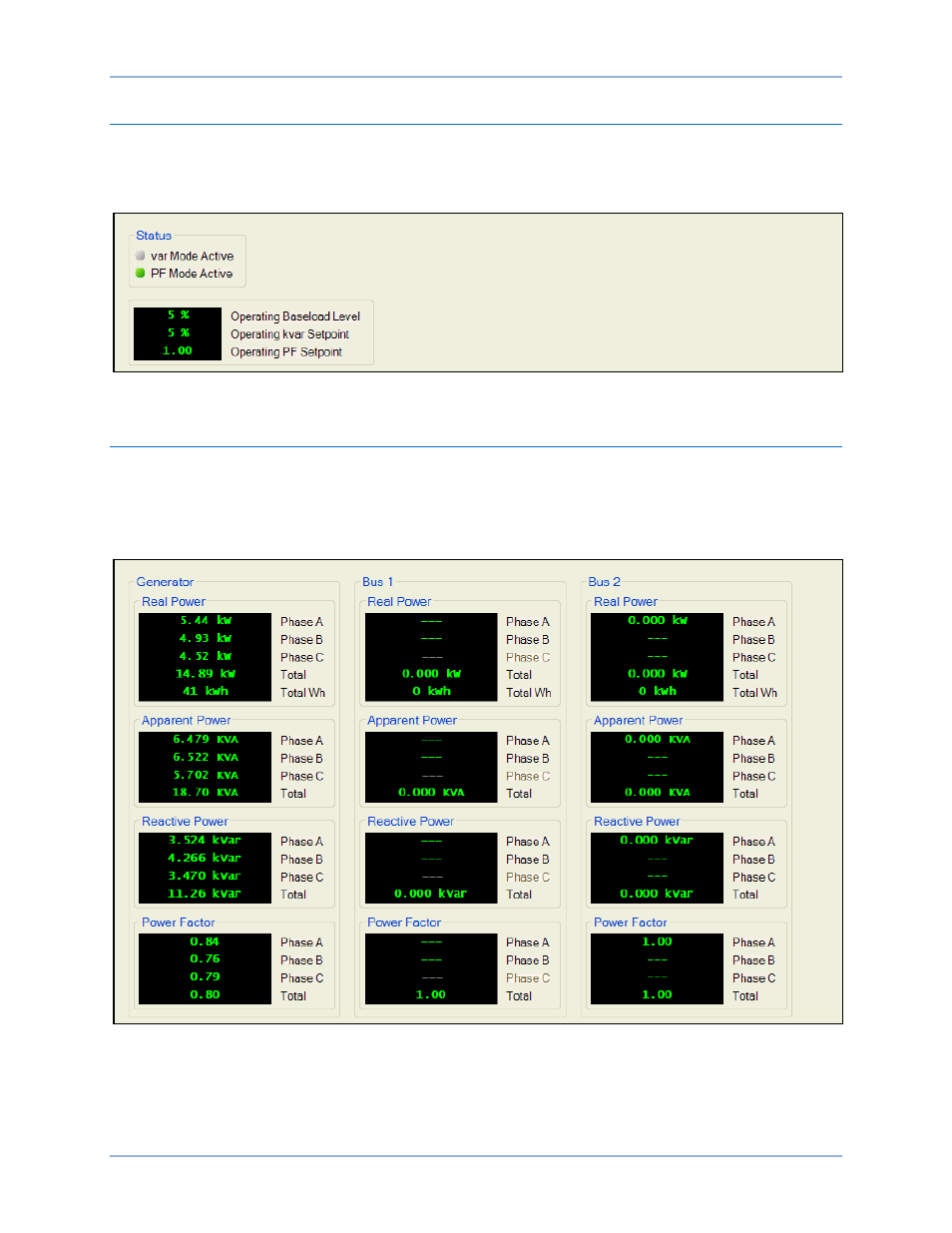Click the Bus 1 total 0.000 kvar value
Image resolution: width=952 pixels, height=1233 pixels.
pyautogui.click(x=431, y=895)
